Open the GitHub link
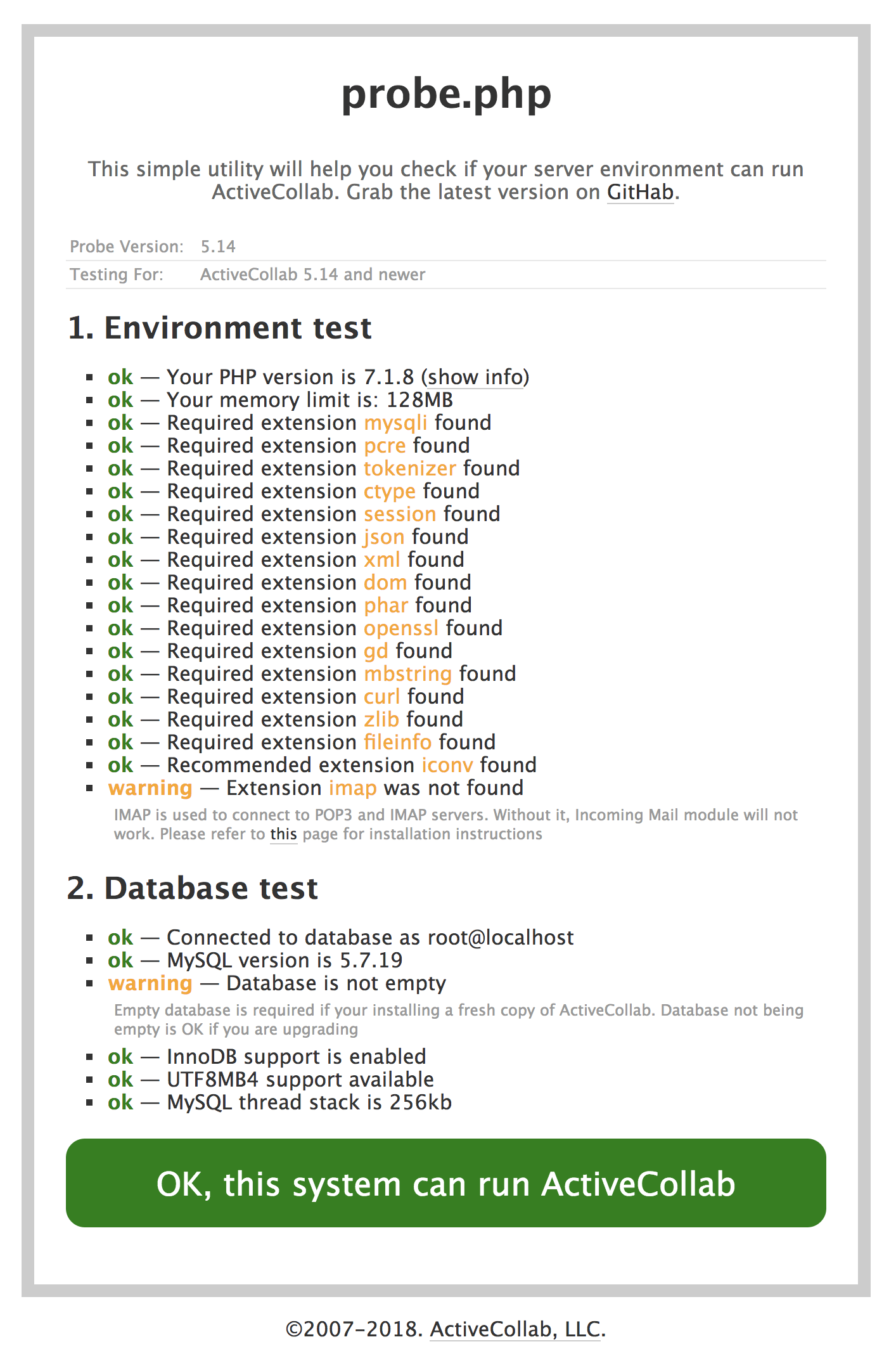 point(639,192)
